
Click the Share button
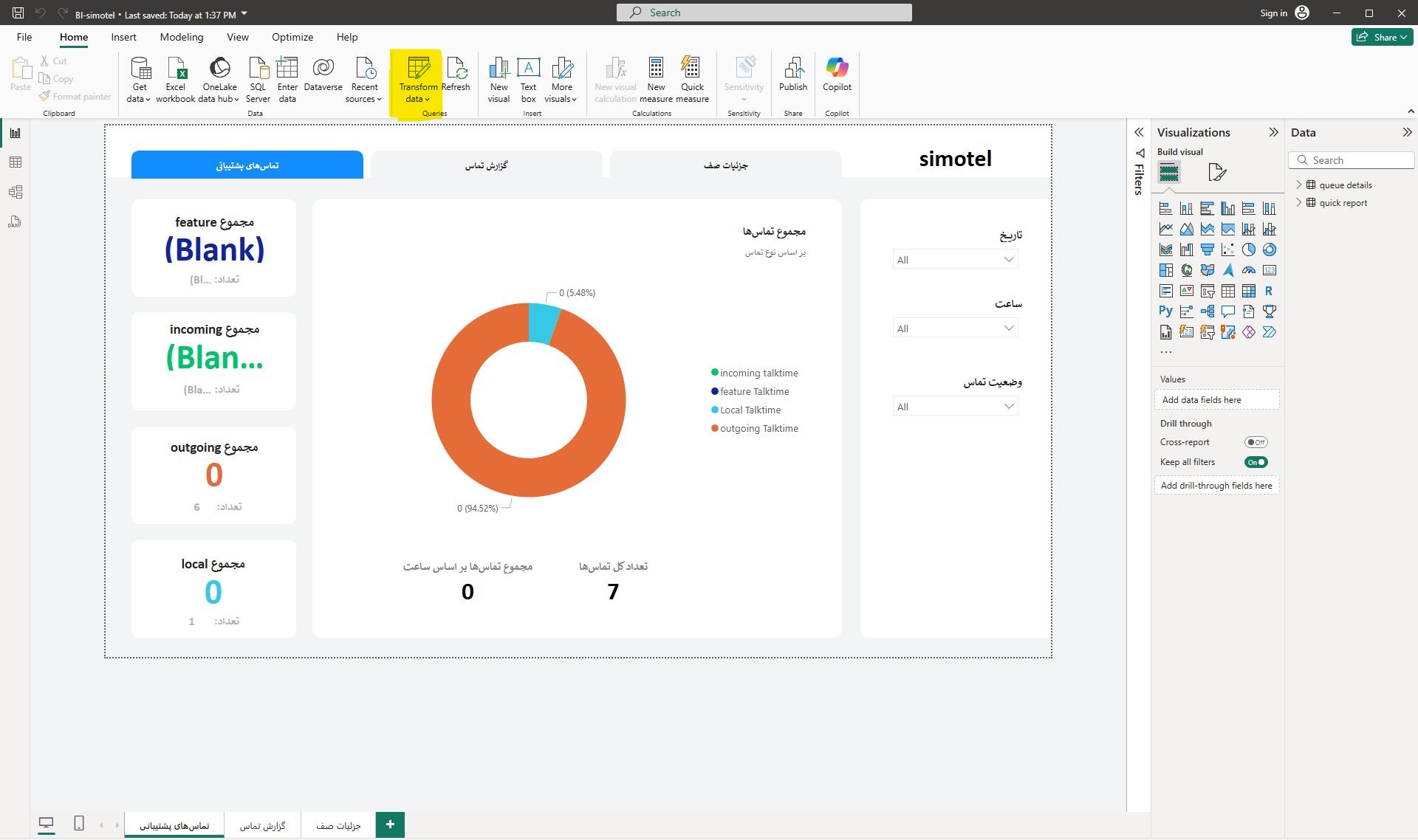(x=1382, y=37)
